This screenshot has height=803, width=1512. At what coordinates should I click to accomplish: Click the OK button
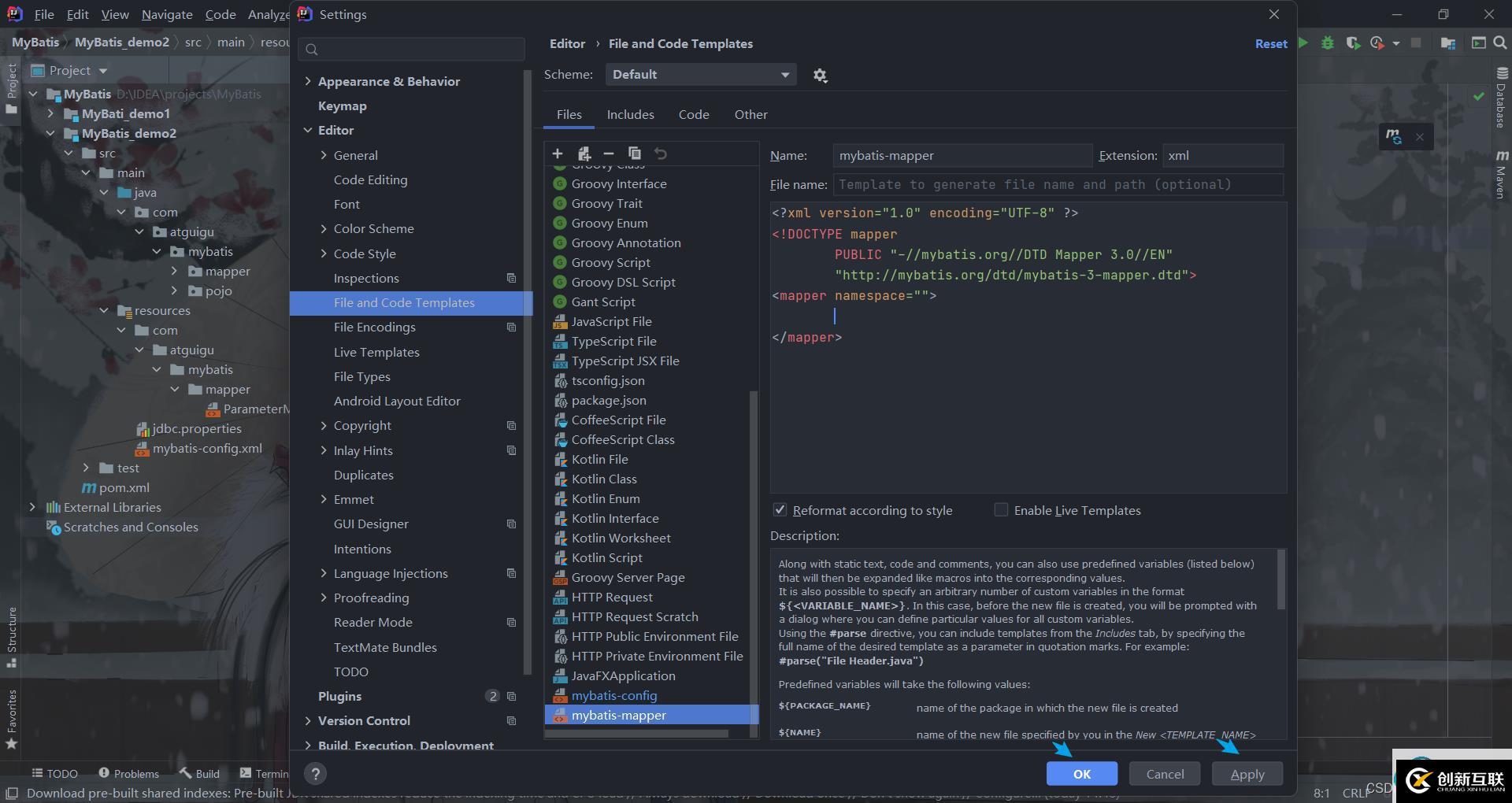1081,774
